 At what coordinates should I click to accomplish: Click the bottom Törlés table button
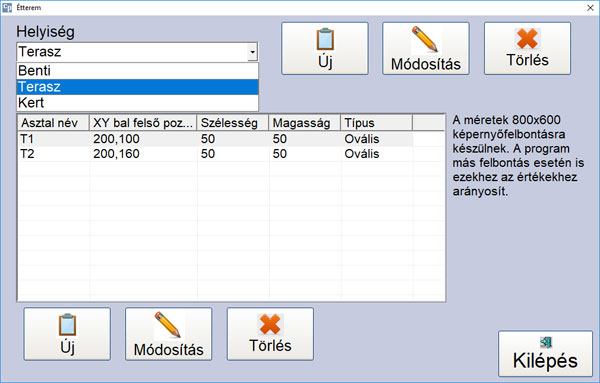(x=270, y=334)
